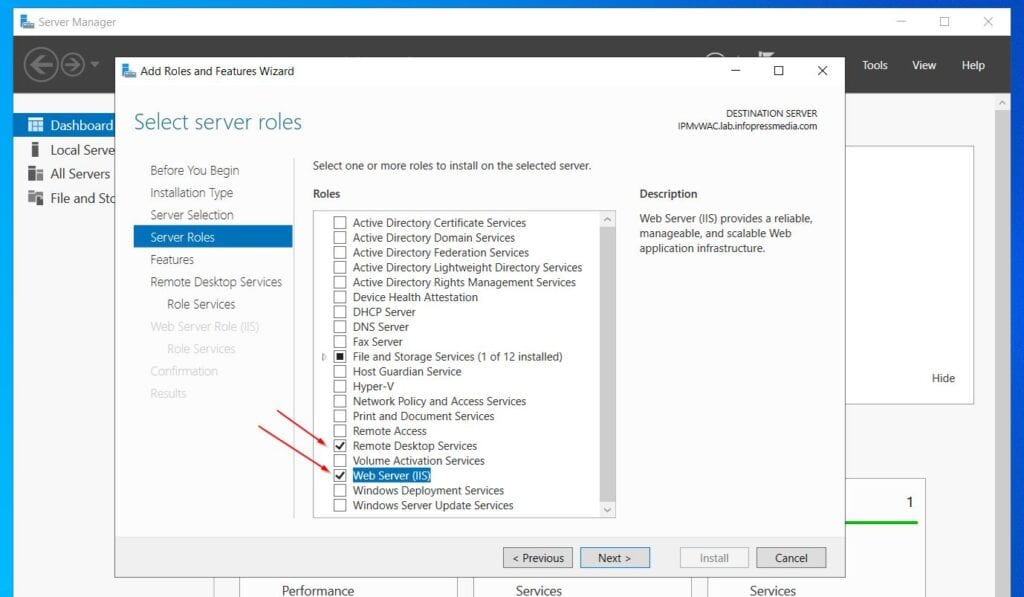Check the DHCP Server role
The image size is (1024, 597).
[x=340, y=312]
